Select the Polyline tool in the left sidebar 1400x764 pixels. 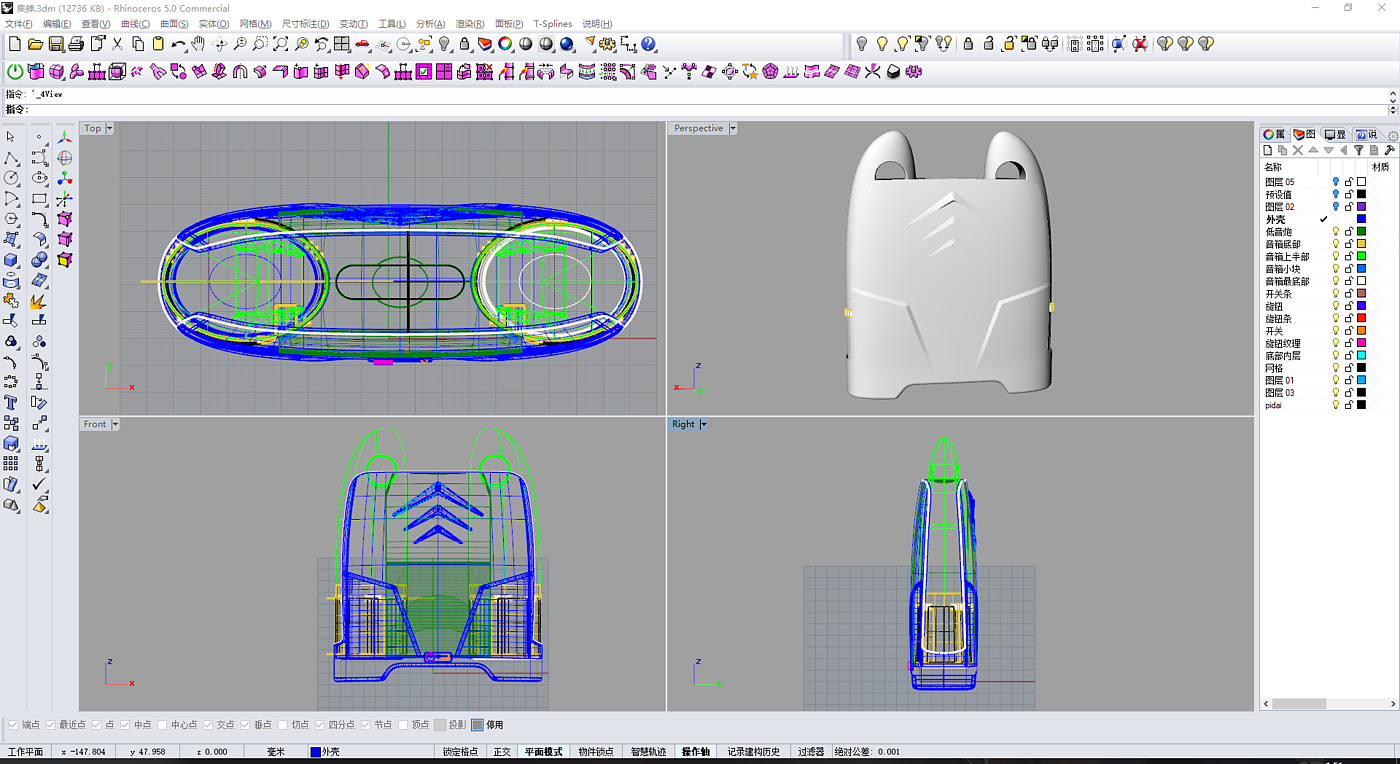11,158
